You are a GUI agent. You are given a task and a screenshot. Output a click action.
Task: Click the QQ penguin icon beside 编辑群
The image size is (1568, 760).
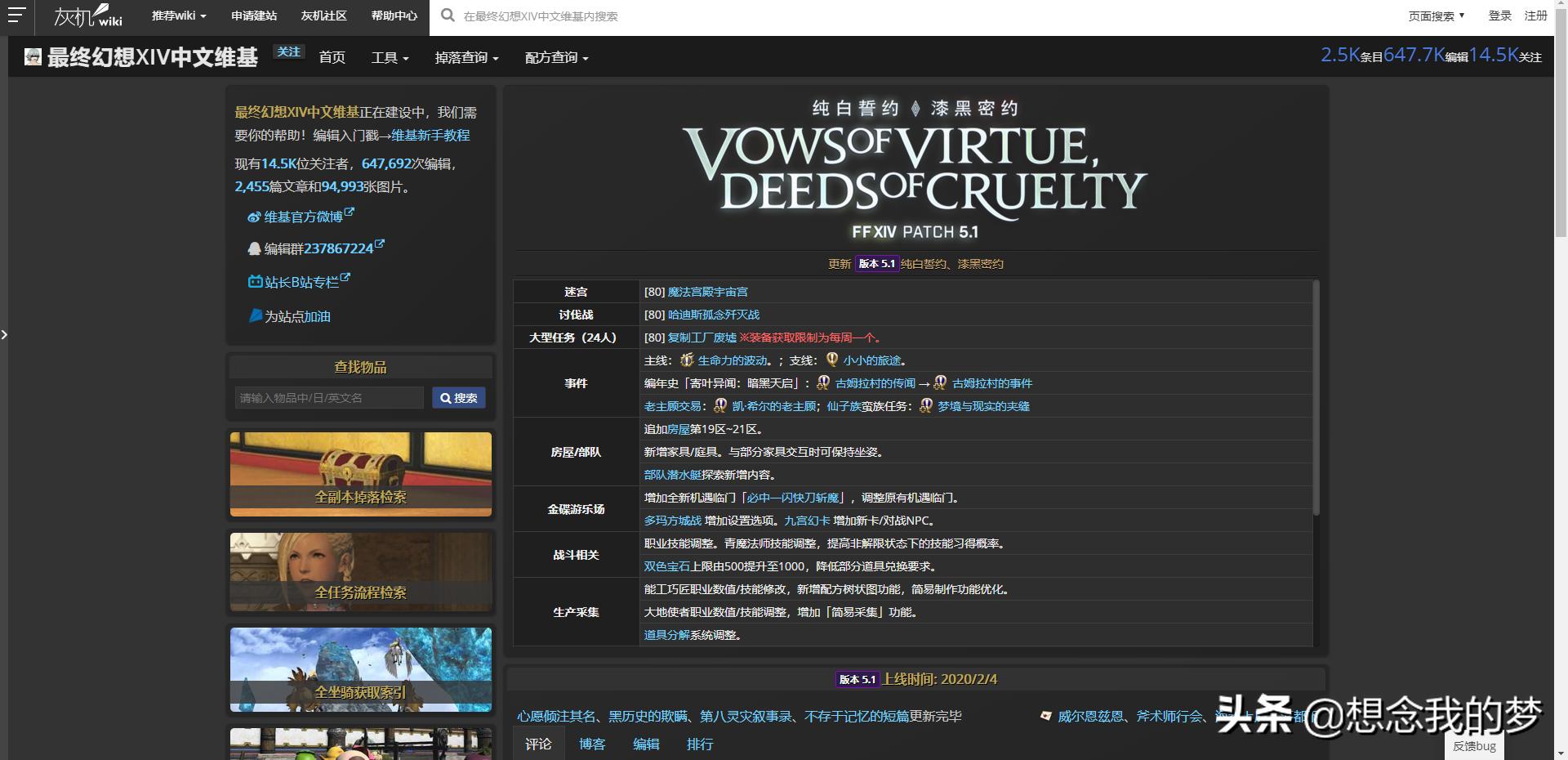tap(254, 248)
